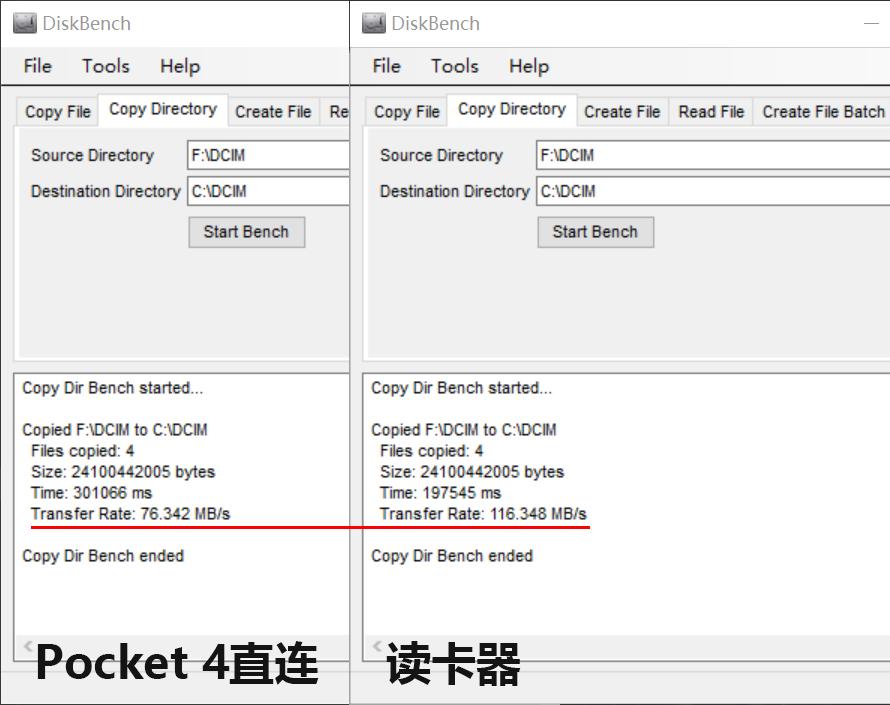
Task: Open File menu in right DiskBench window
Action: point(387,66)
